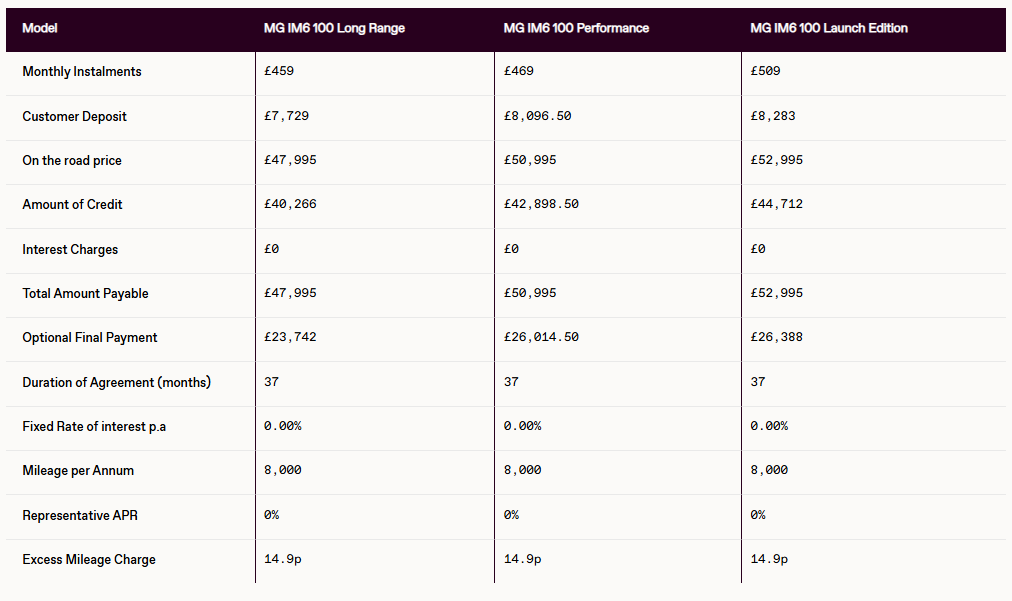
Task: Click the On the road price label
Action: pyautogui.click(x=72, y=160)
